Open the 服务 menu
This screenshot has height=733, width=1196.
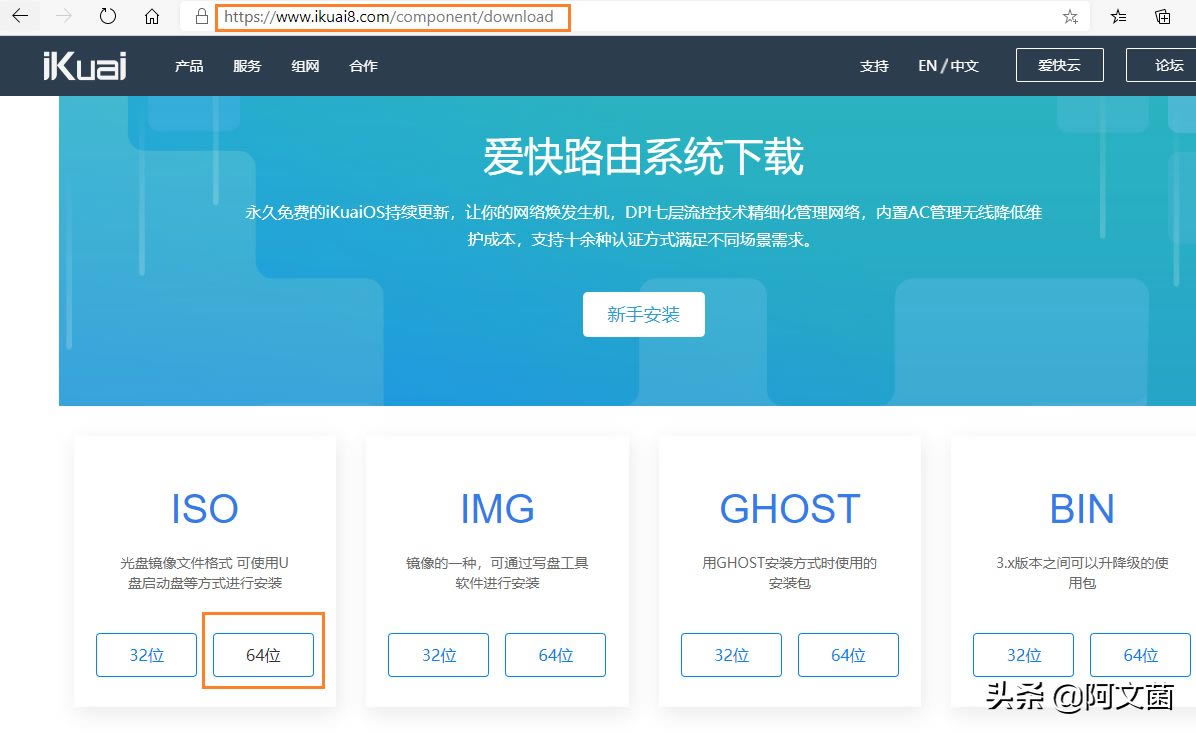pos(247,66)
